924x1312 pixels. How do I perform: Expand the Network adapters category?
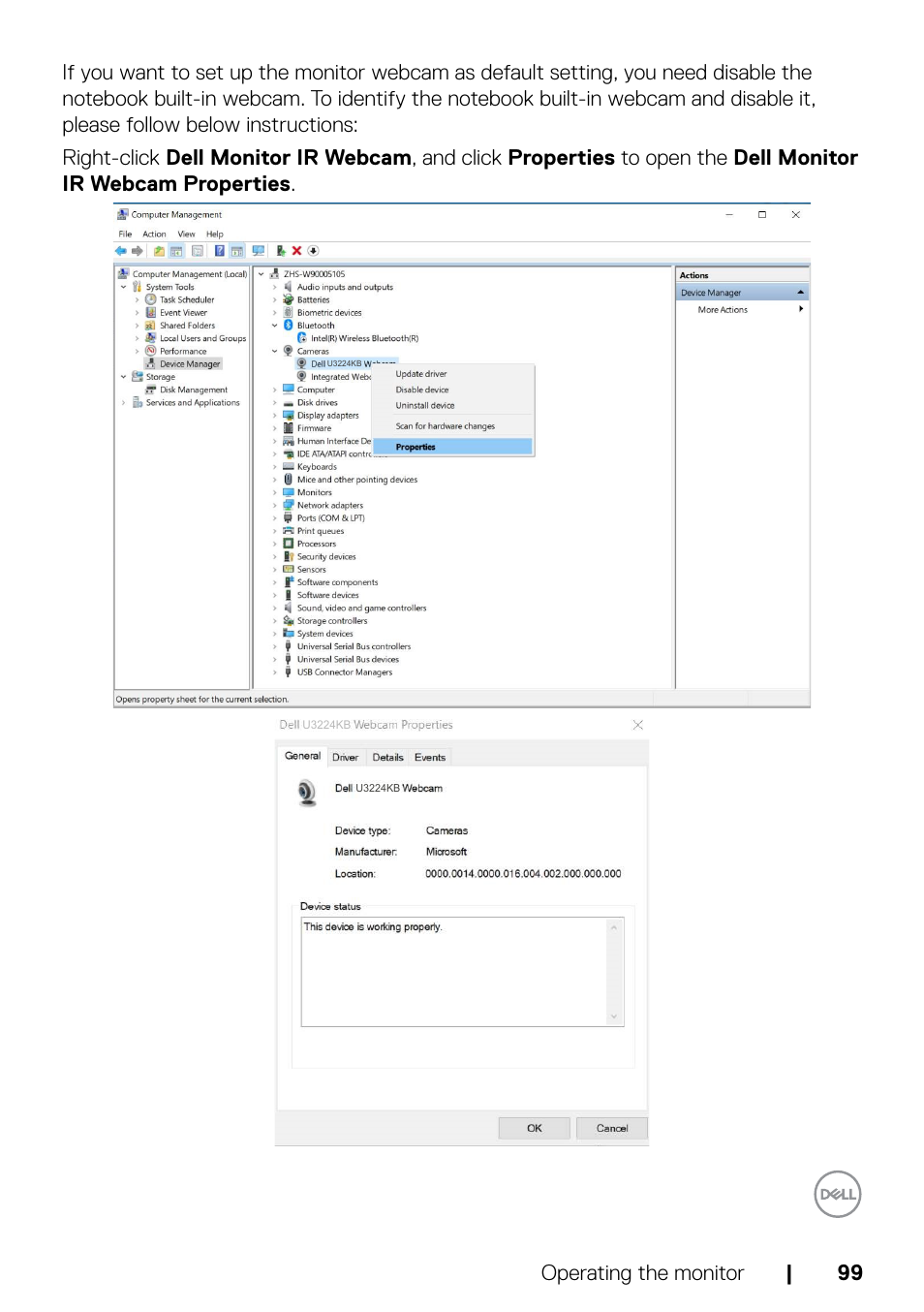[274, 505]
